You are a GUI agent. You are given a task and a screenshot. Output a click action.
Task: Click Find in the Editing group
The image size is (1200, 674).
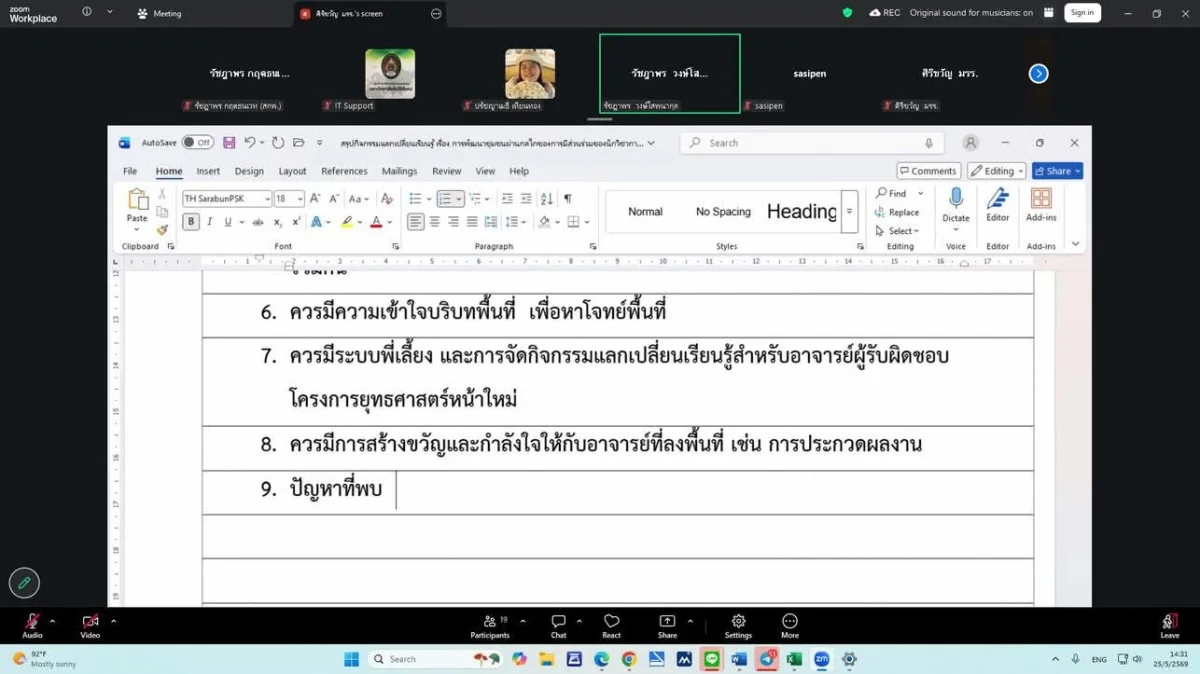(892, 193)
